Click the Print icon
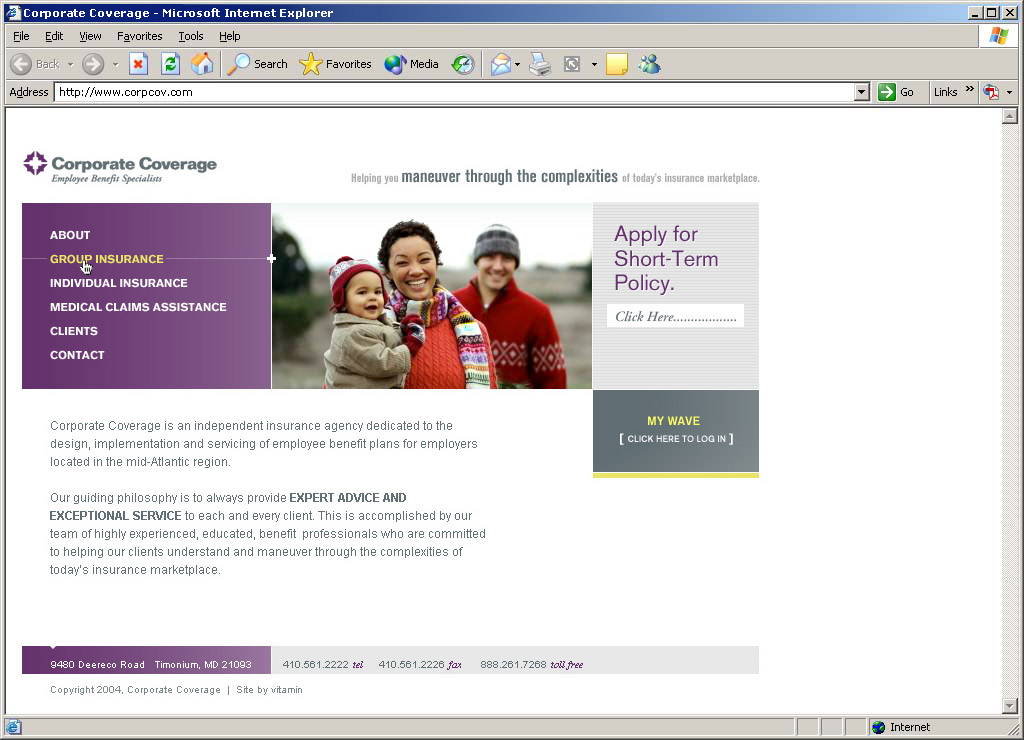The image size is (1024, 740). (x=540, y=64)
